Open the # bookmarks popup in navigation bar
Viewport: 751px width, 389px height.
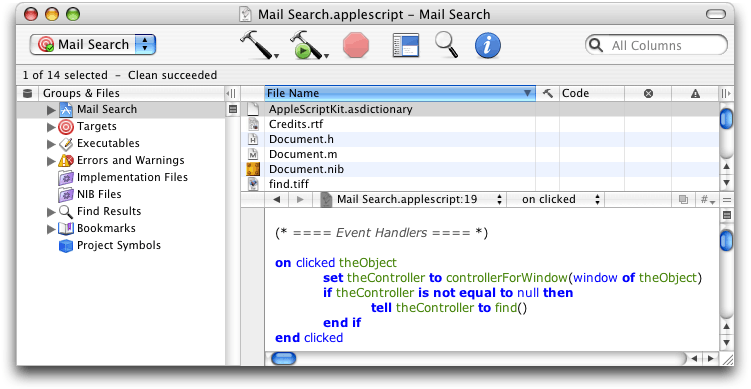(x=707, y=200)
